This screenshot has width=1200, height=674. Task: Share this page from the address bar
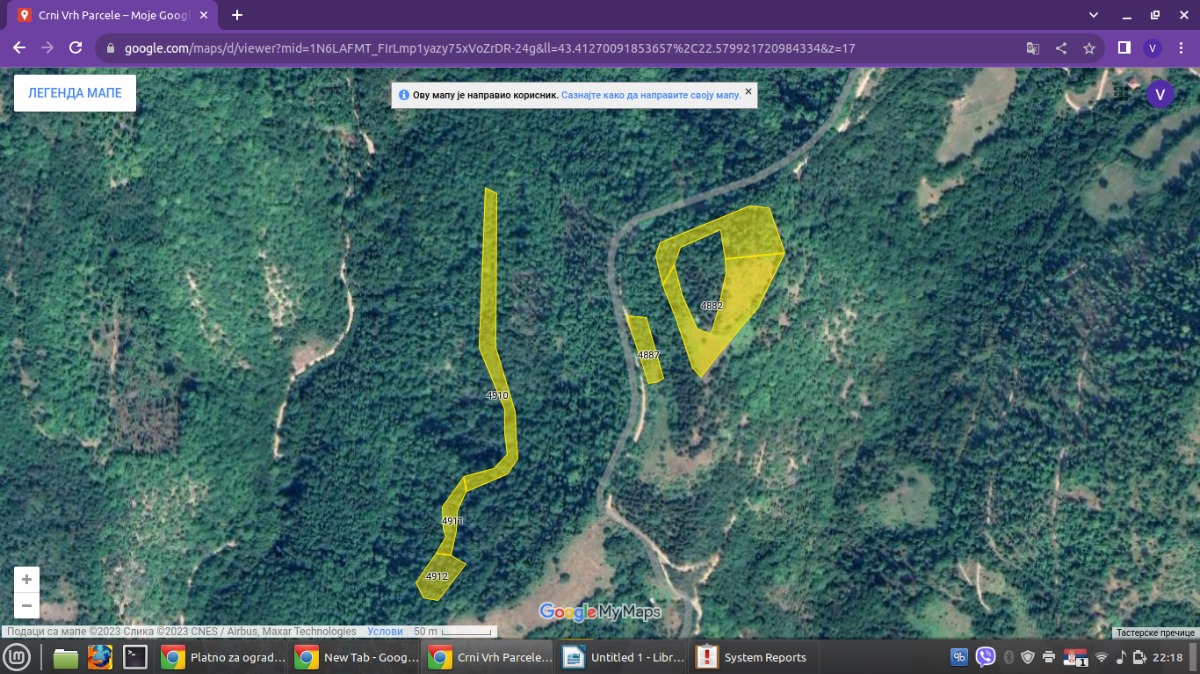click(x=1061, y=48)
